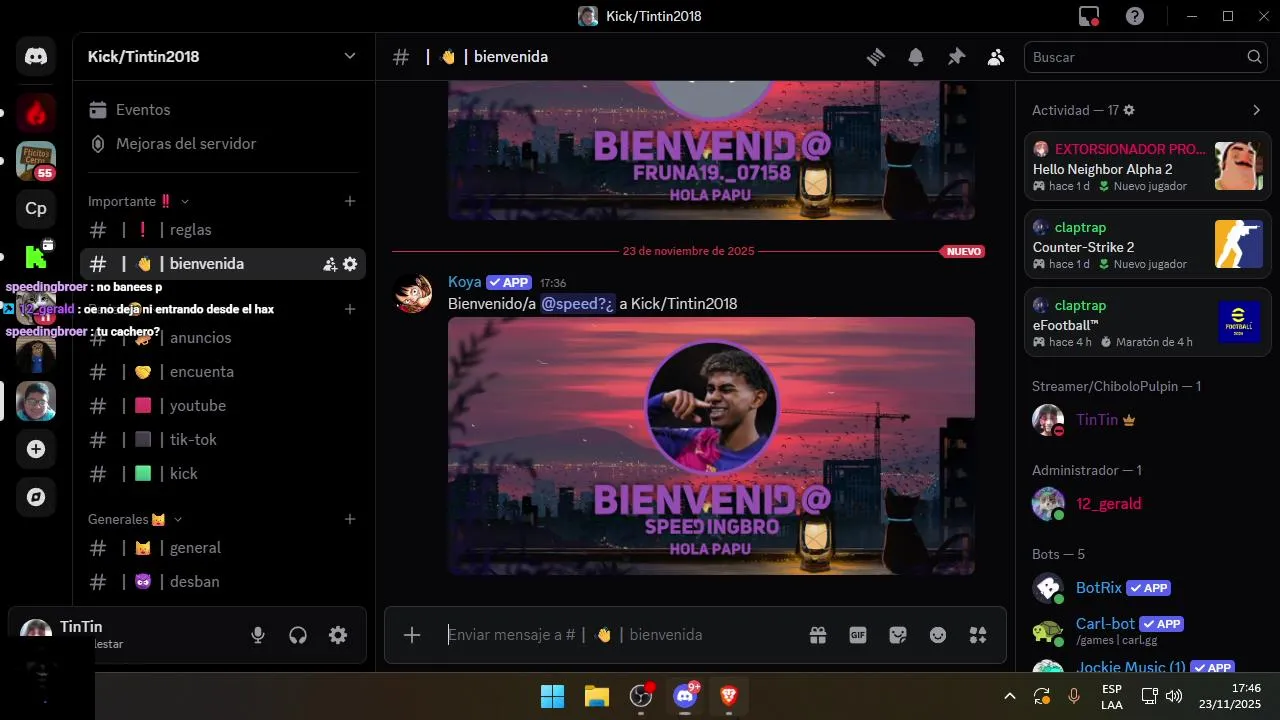Open taskbar clock and date
The image size is (1280, 720).
[x=1230, y=696]
